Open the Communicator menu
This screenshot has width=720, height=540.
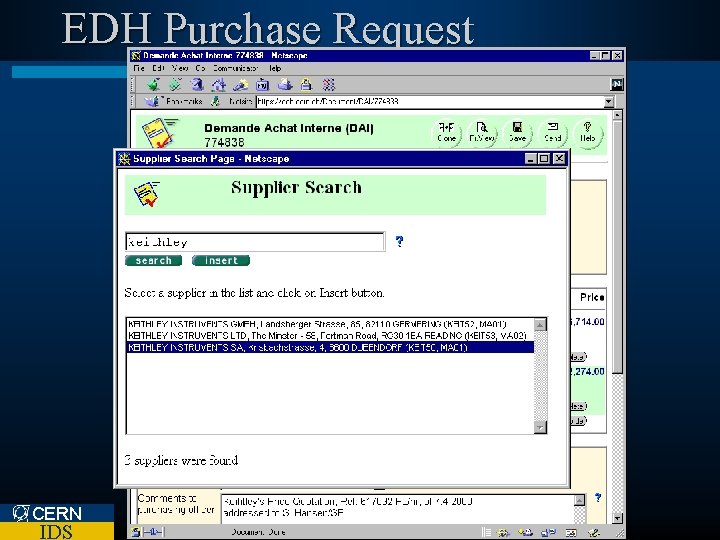coord(236,68)
